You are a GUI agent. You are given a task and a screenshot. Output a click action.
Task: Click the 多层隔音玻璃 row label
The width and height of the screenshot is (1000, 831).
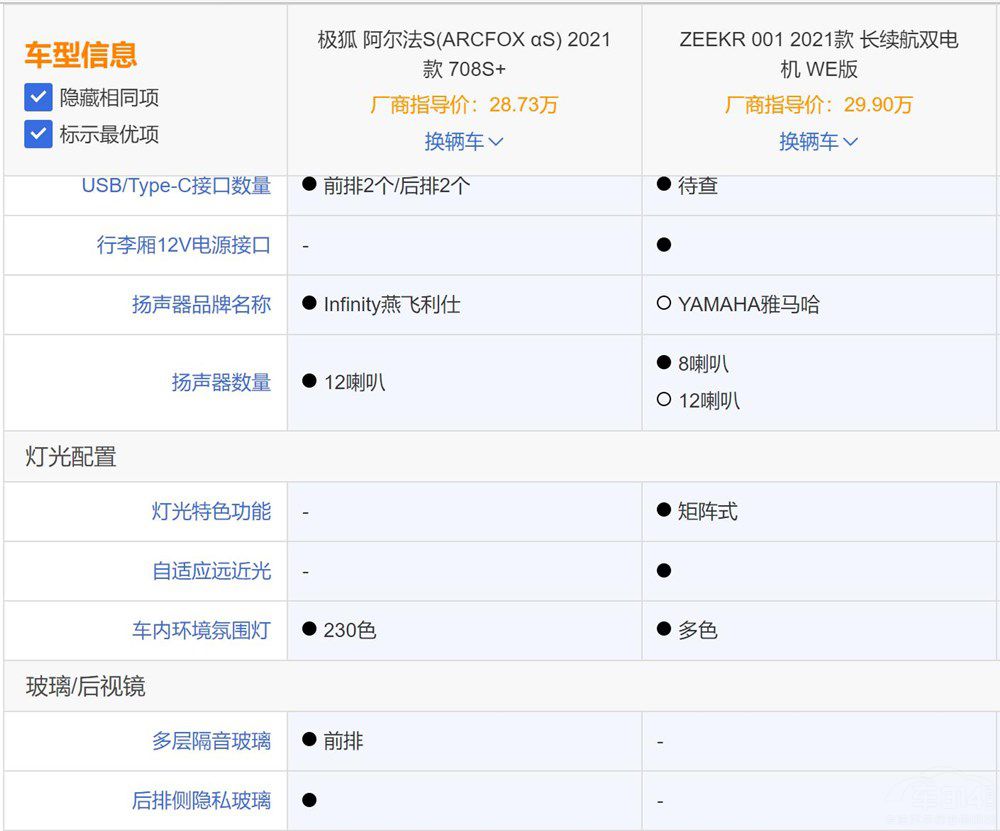point(211,741)
